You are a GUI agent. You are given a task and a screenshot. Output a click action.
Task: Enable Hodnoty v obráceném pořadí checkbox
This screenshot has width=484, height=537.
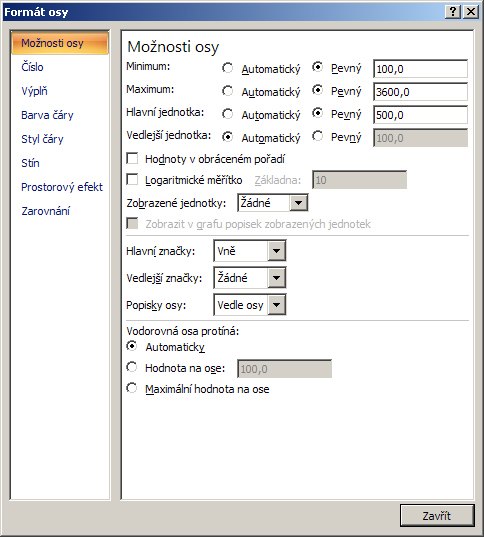point(132,159)
